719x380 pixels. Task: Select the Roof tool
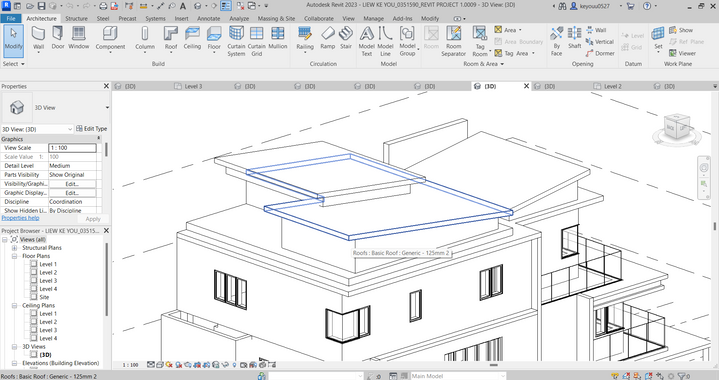(x=171, y=39)
